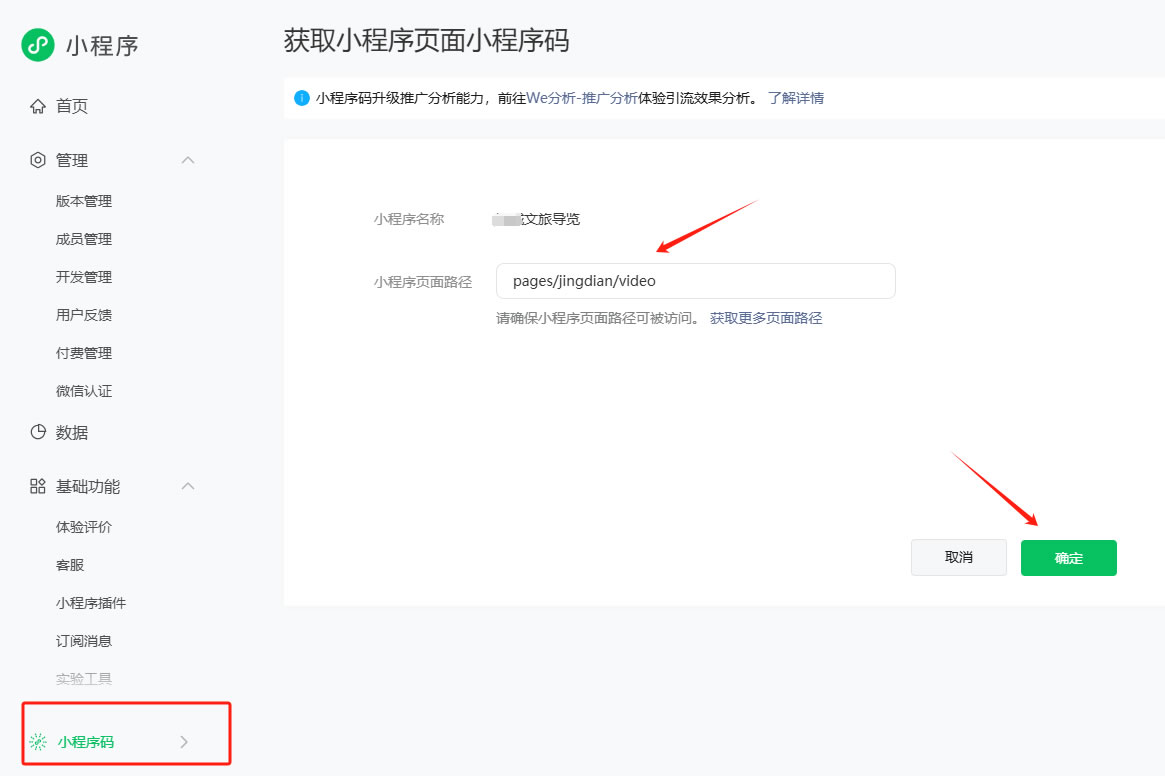Open 开发管理 page
The height and width of the screenshot is (776, 1165).
point(84,277)
